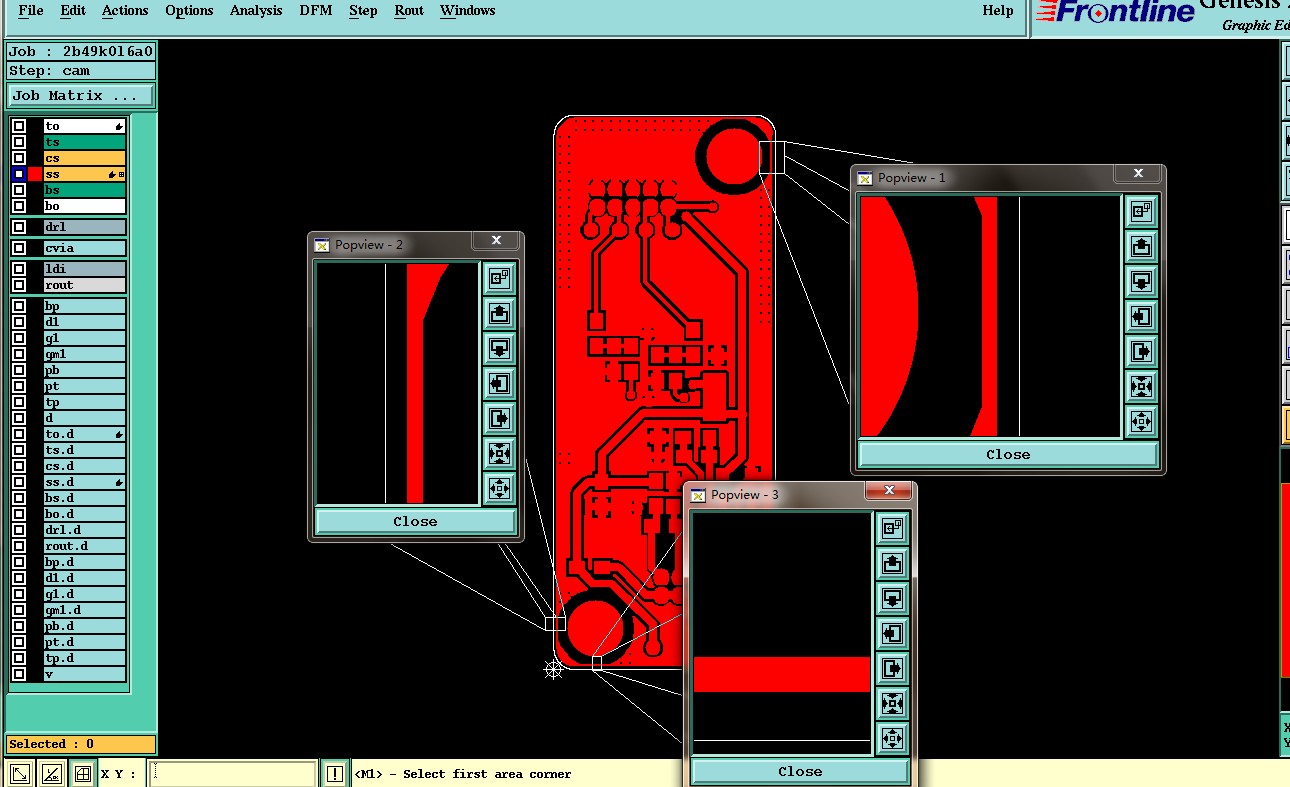
Task: Click the pan left icon in Popview - 2
Action: 499,383
